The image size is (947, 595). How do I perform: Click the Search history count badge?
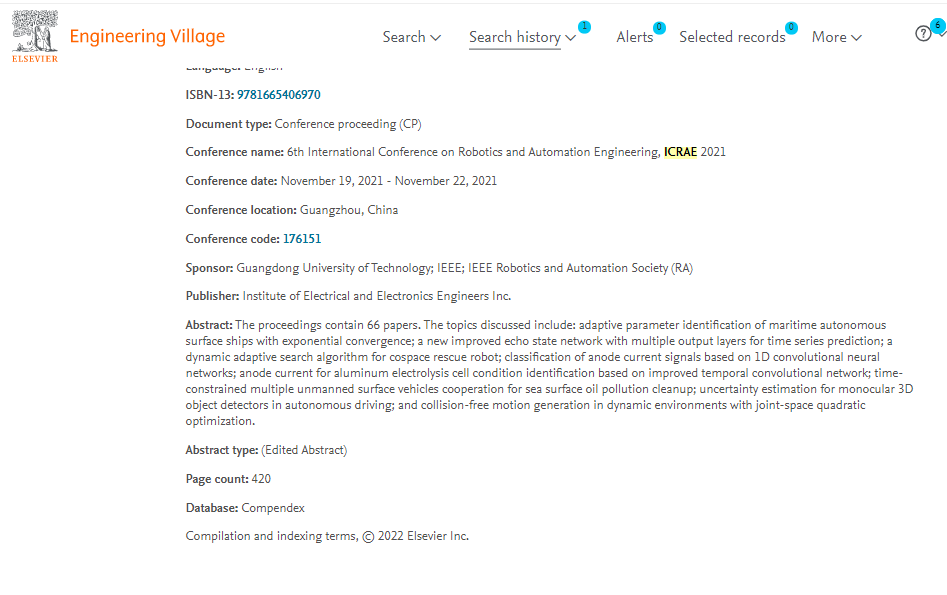pos(584,27)
